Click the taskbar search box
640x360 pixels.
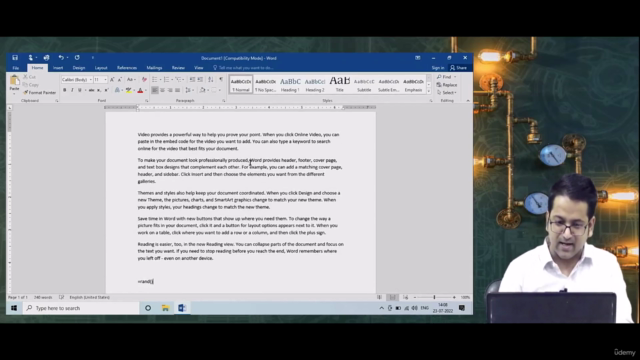click(81, 308)
